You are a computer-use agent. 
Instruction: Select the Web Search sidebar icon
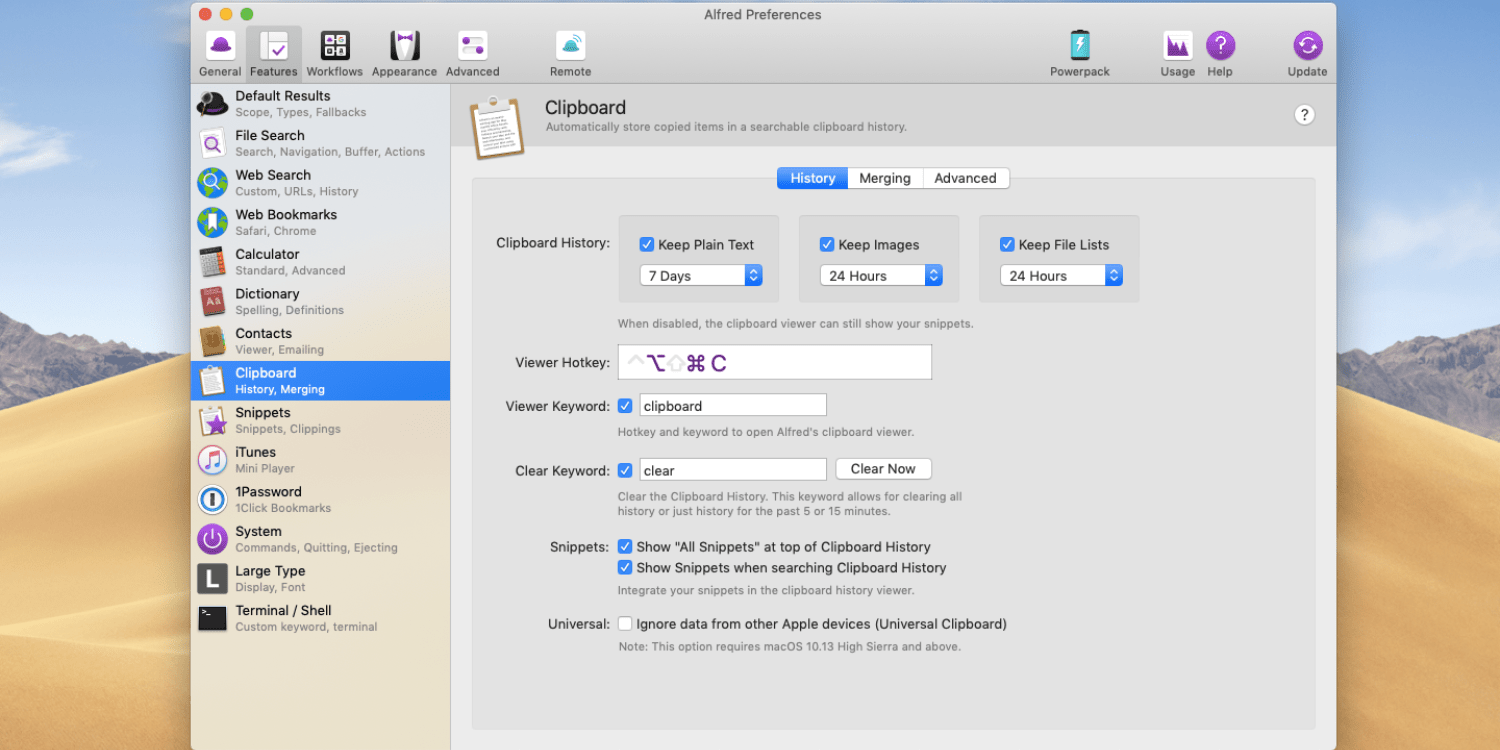[x=212, y=182]
